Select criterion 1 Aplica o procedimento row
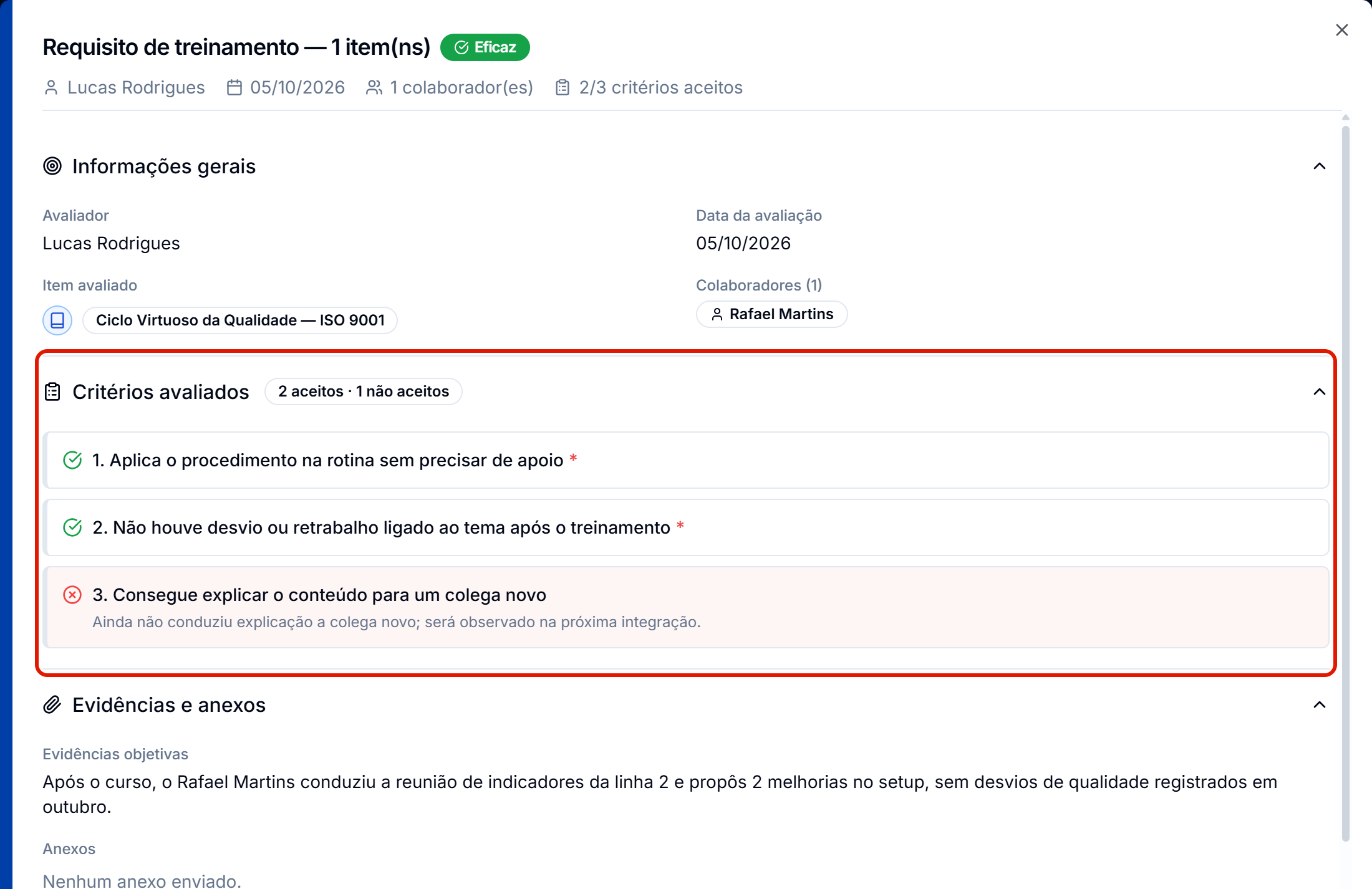 [686, 460]
